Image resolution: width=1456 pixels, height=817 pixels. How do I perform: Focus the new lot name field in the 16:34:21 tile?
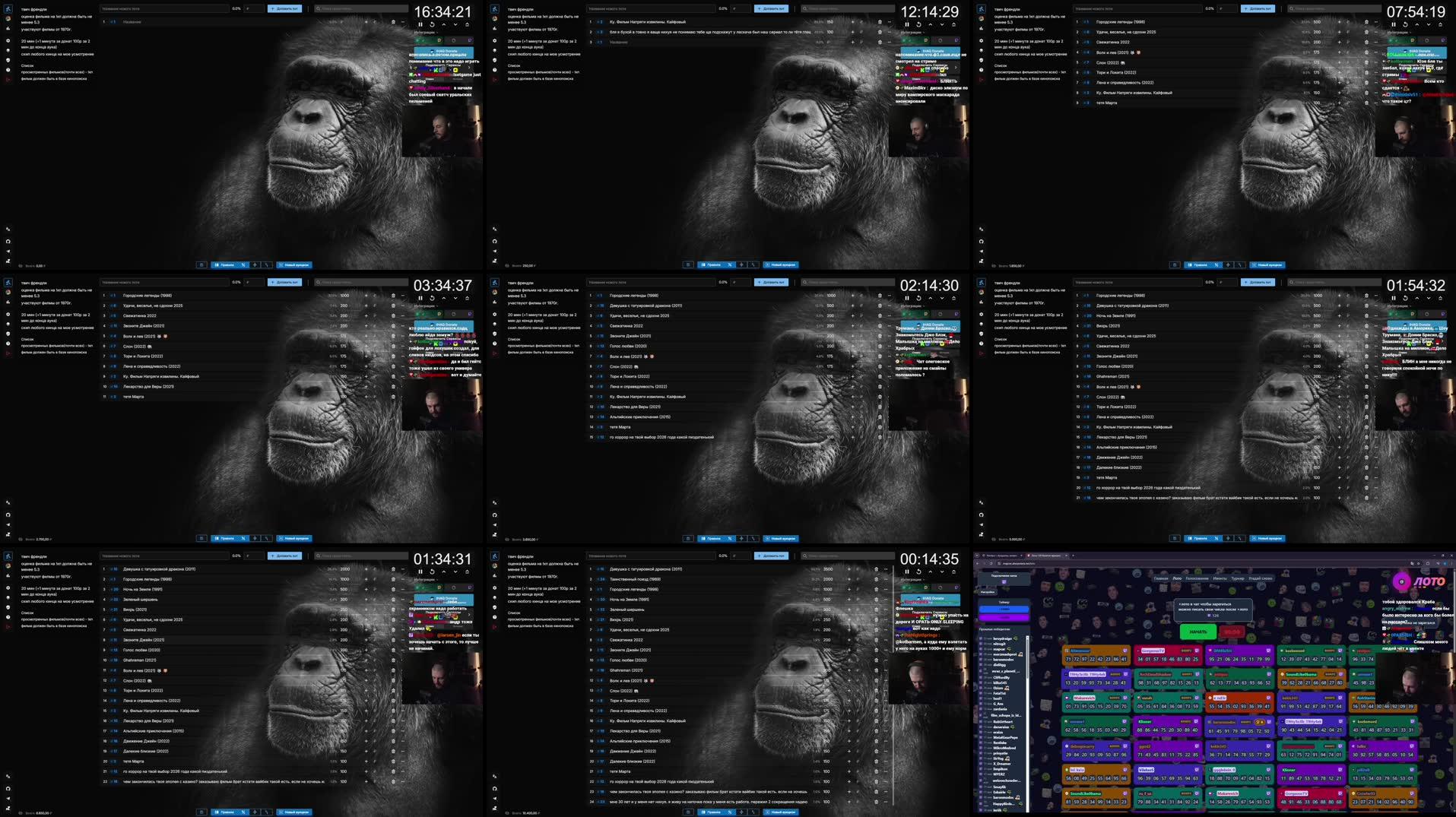(164, 8)
